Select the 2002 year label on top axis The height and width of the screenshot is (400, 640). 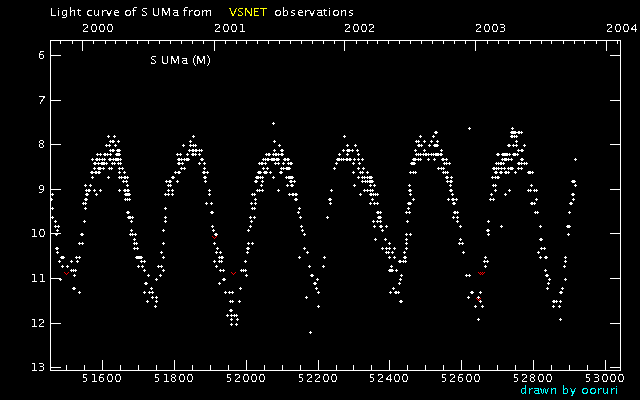pos(359,29)
